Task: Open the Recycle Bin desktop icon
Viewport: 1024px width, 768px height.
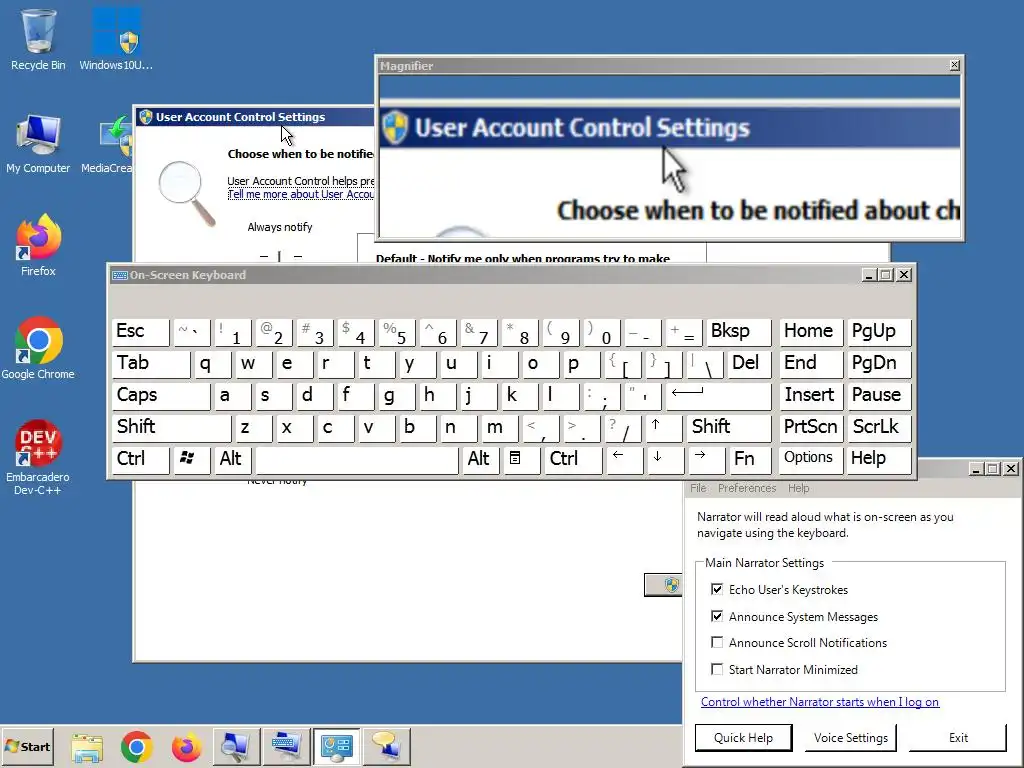Action: (x=38, y=39)
